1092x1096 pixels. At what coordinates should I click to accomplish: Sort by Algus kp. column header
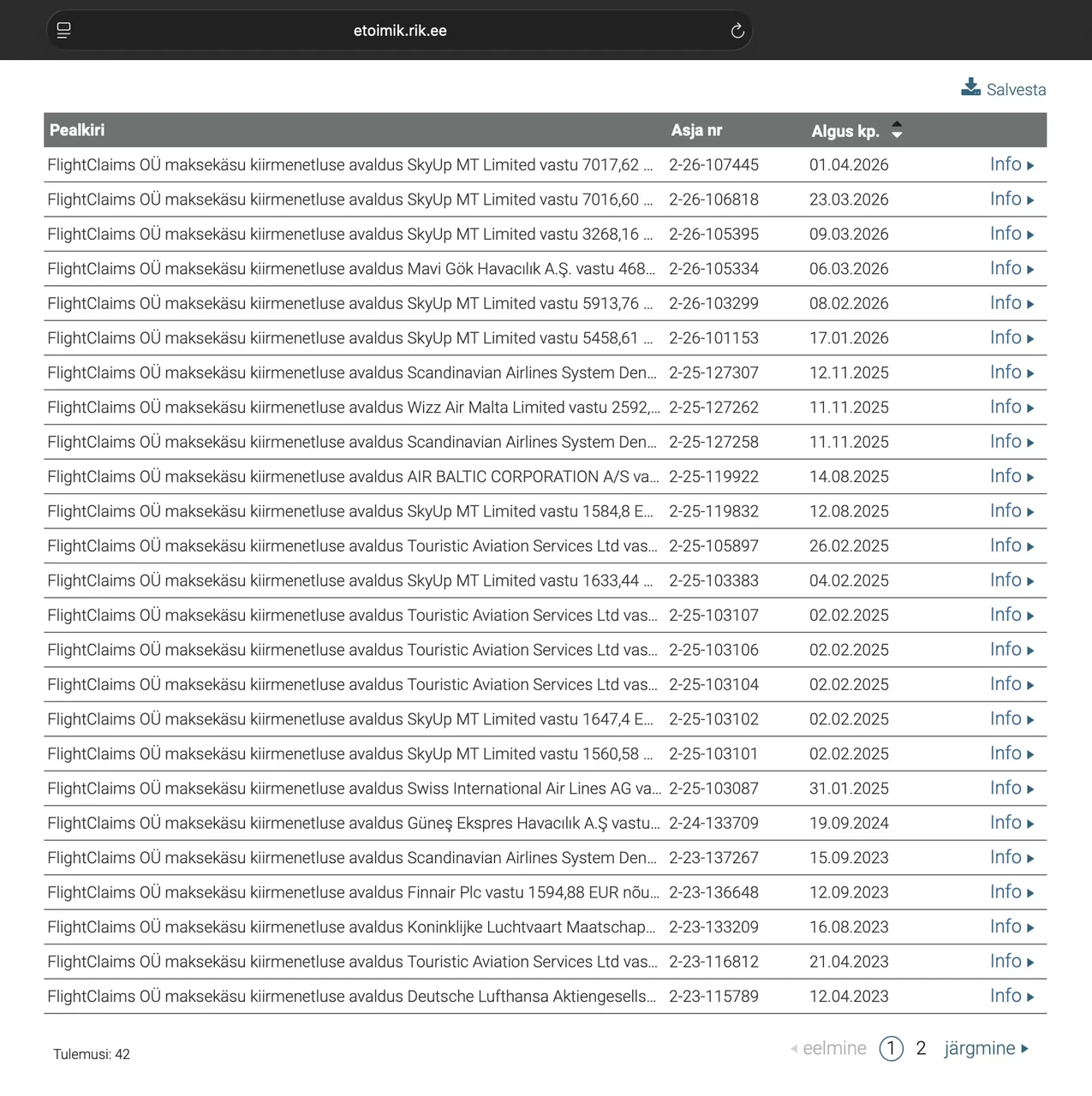point(844,131)
